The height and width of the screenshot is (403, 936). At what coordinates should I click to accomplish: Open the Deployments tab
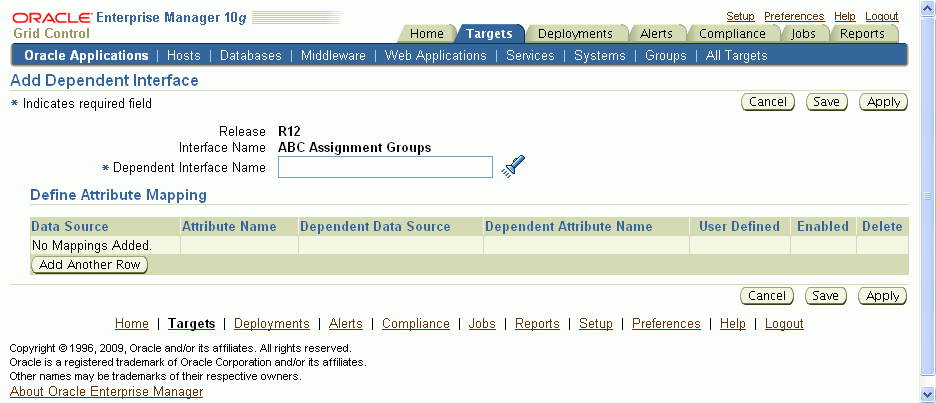[x=575, y=33]
